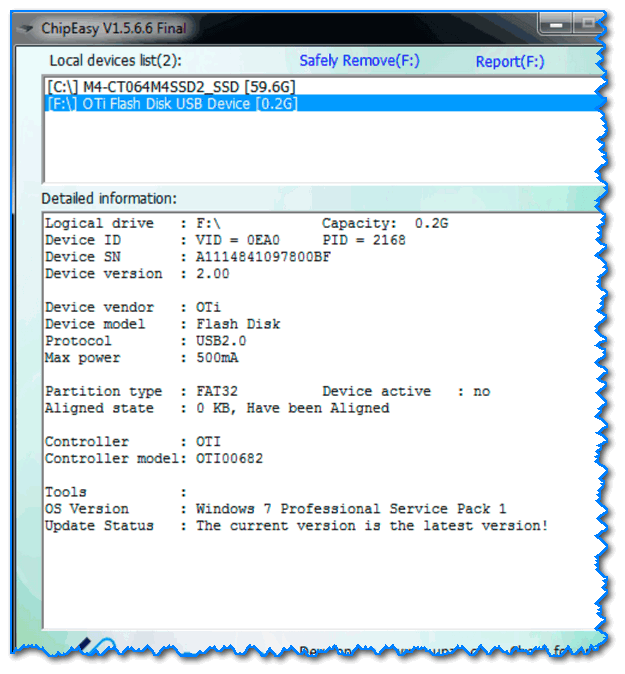
Task: Click the Device SN value A1114841097800BF
Action: click(263, 257)
